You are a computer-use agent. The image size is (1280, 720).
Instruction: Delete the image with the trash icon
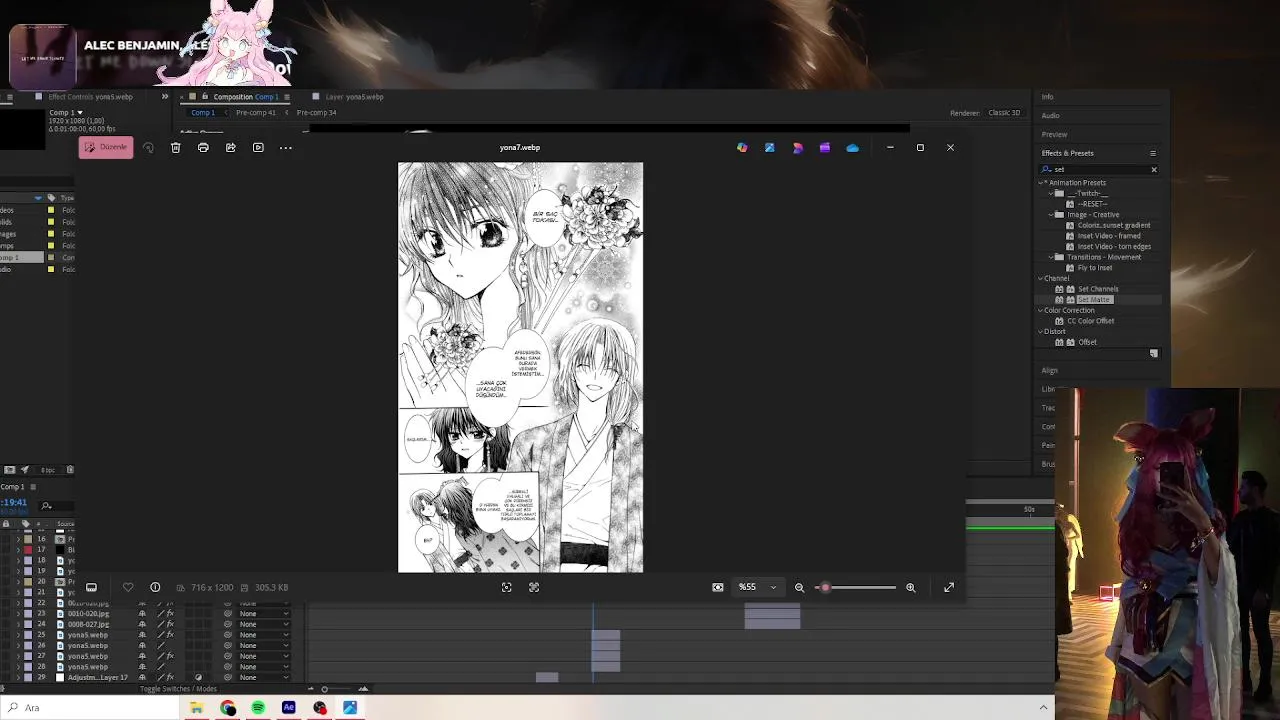pos(175,148)
